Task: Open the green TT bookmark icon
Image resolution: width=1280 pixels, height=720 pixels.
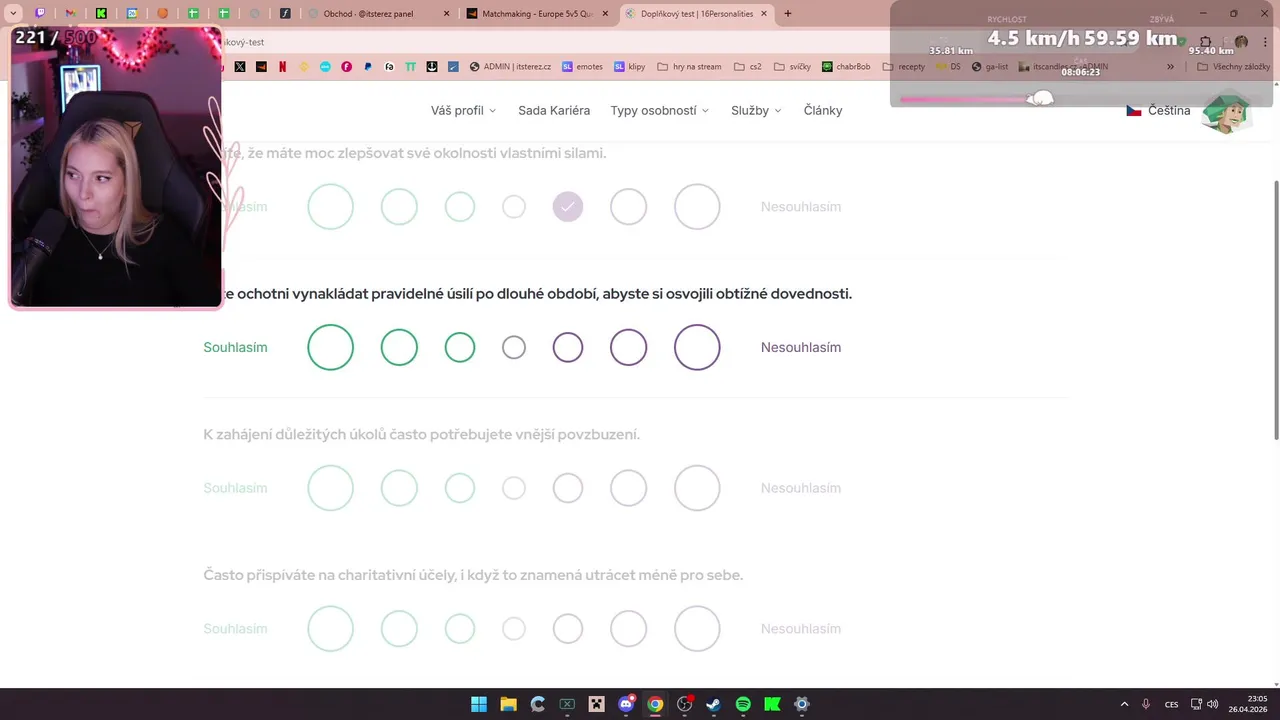Action: [410, 67]
